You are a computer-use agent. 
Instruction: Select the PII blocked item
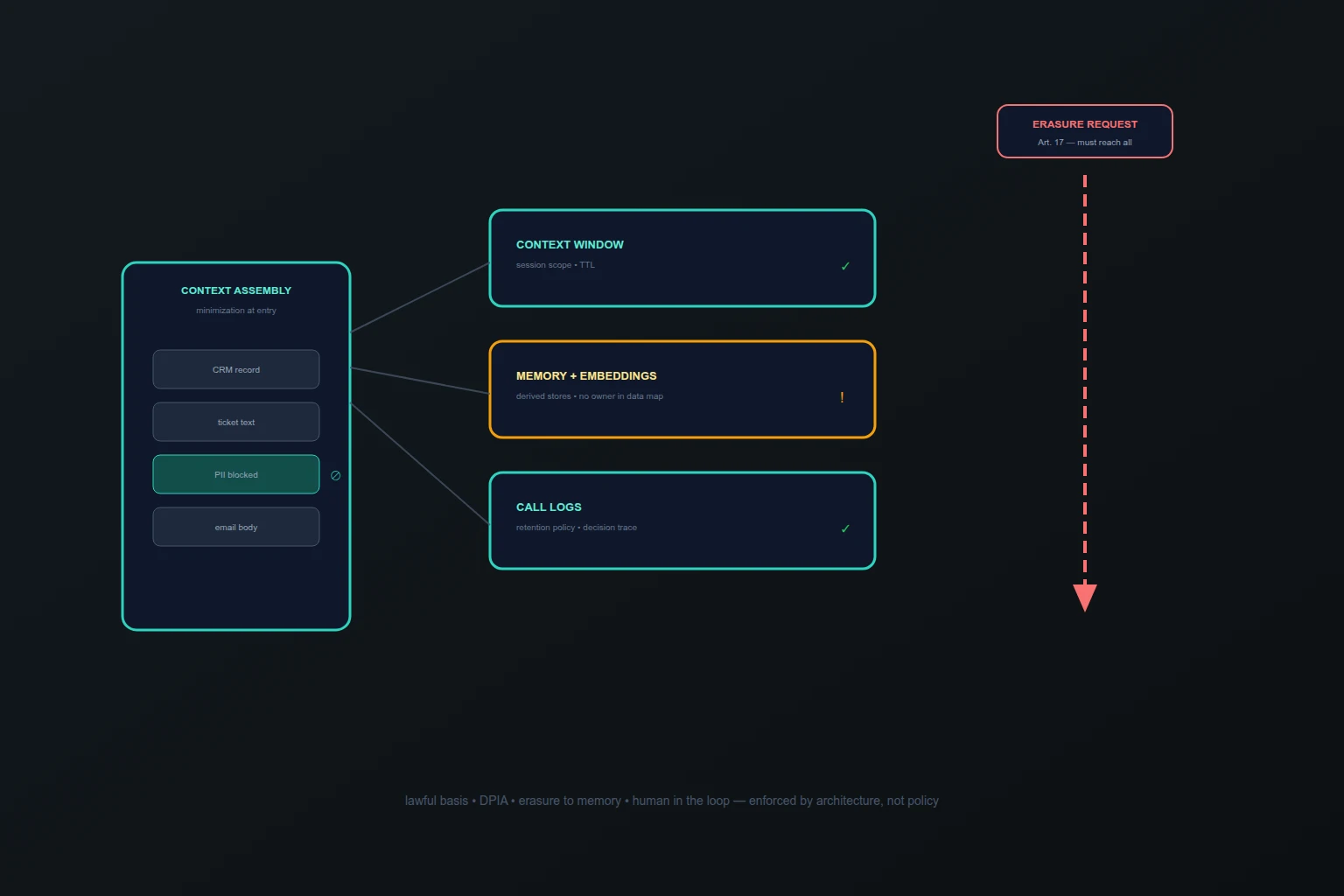(x=236, y=474)
